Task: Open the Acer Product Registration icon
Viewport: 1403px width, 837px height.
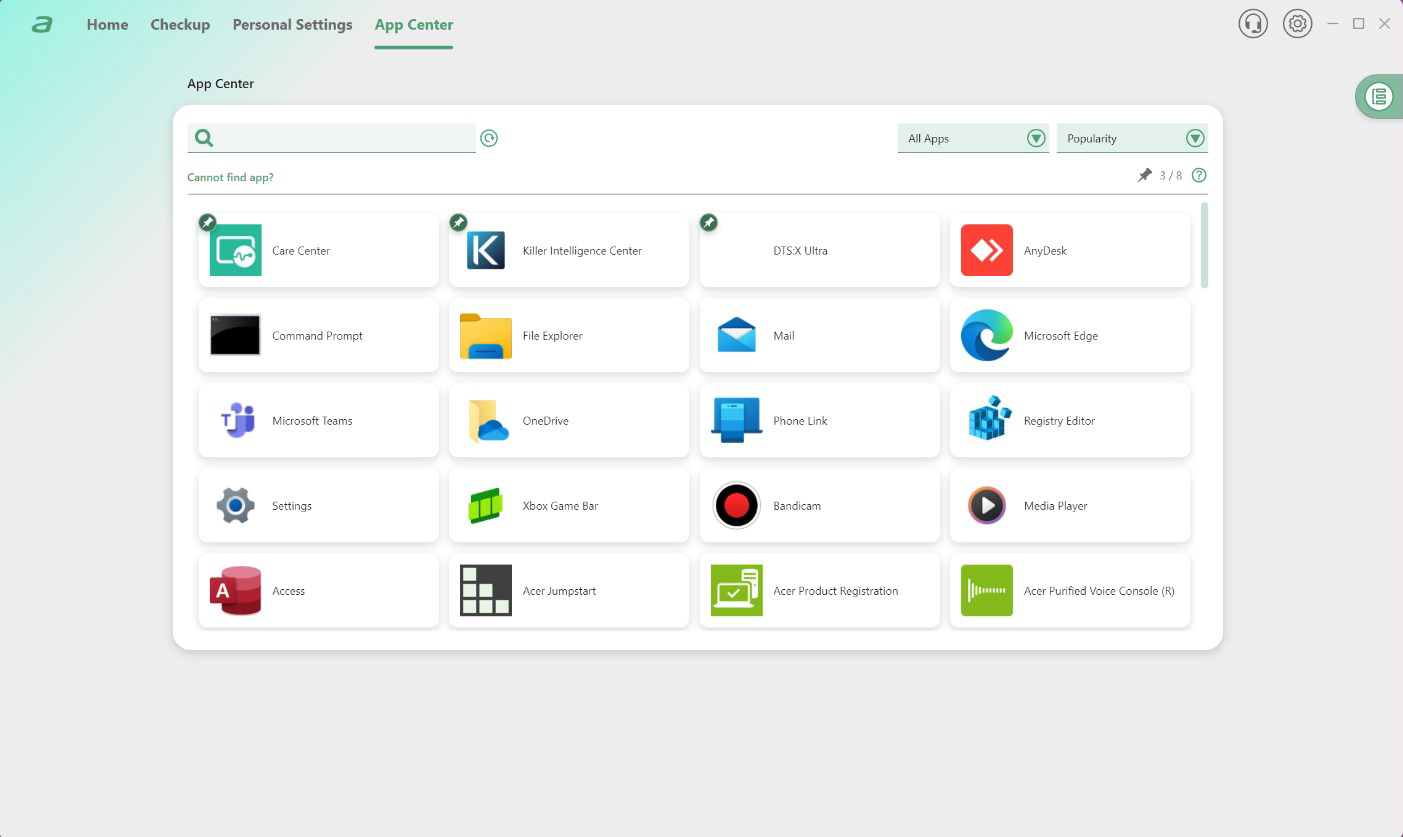Action: [x=737, y=590]
